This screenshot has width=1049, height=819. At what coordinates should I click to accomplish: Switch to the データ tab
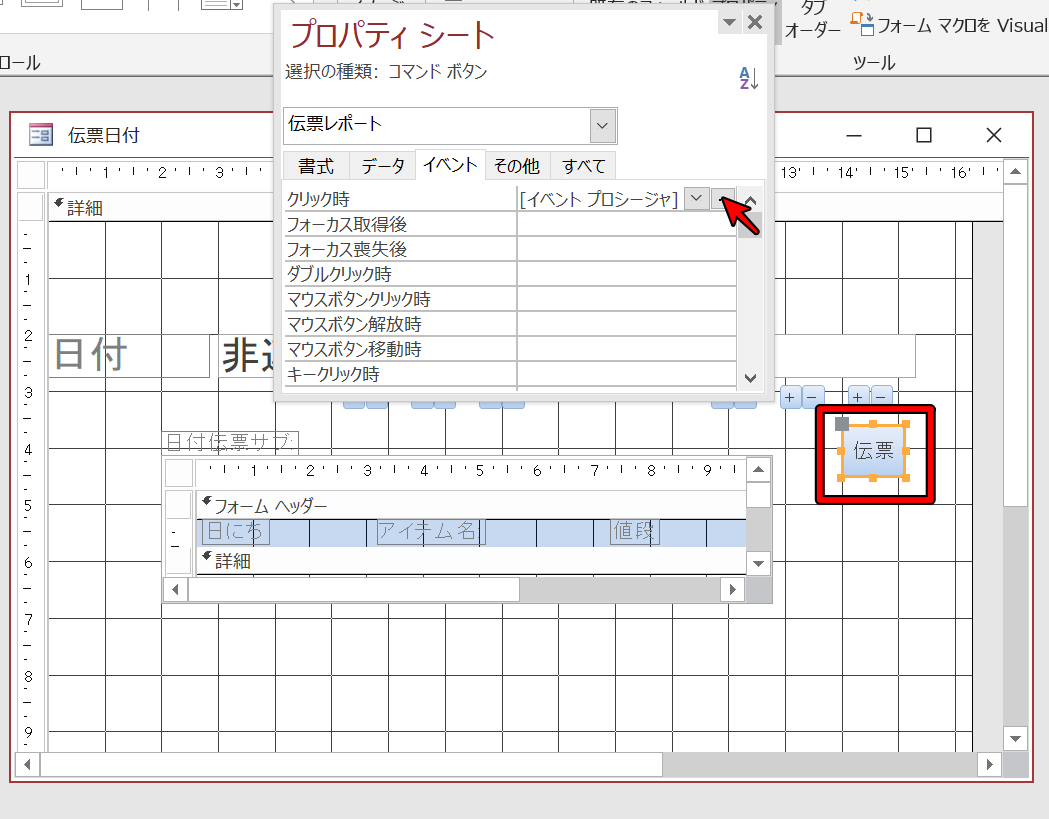(383, 166)
